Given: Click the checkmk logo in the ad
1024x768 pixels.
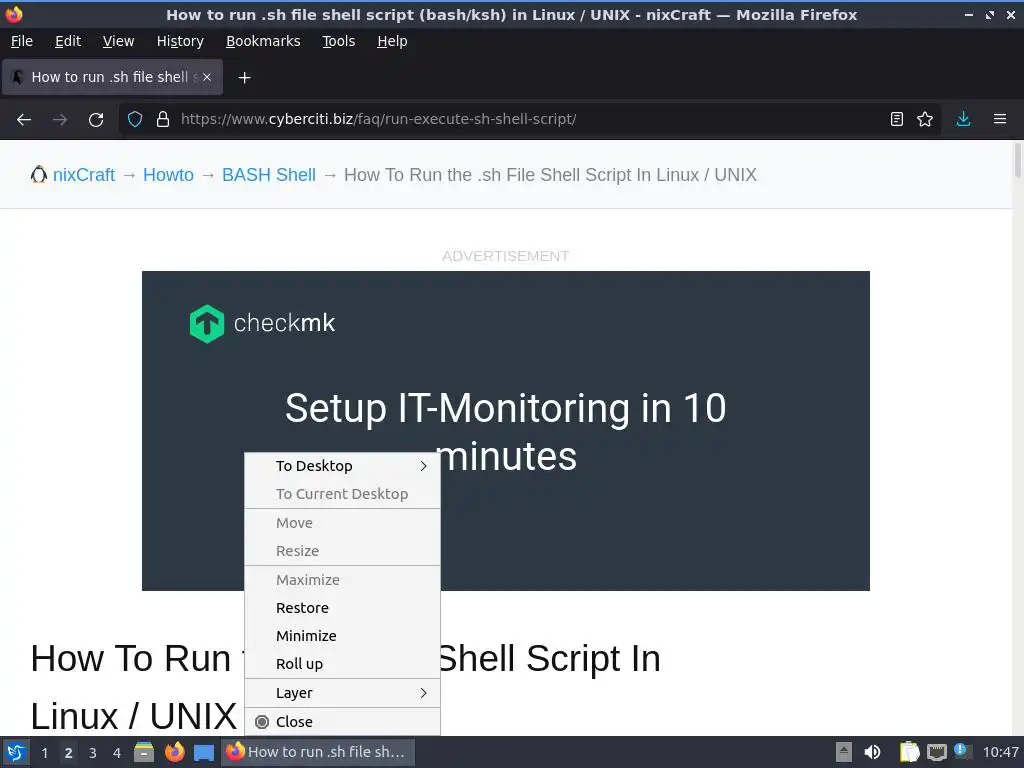Looking at the screenshot, I should click(x=263, y=323).
